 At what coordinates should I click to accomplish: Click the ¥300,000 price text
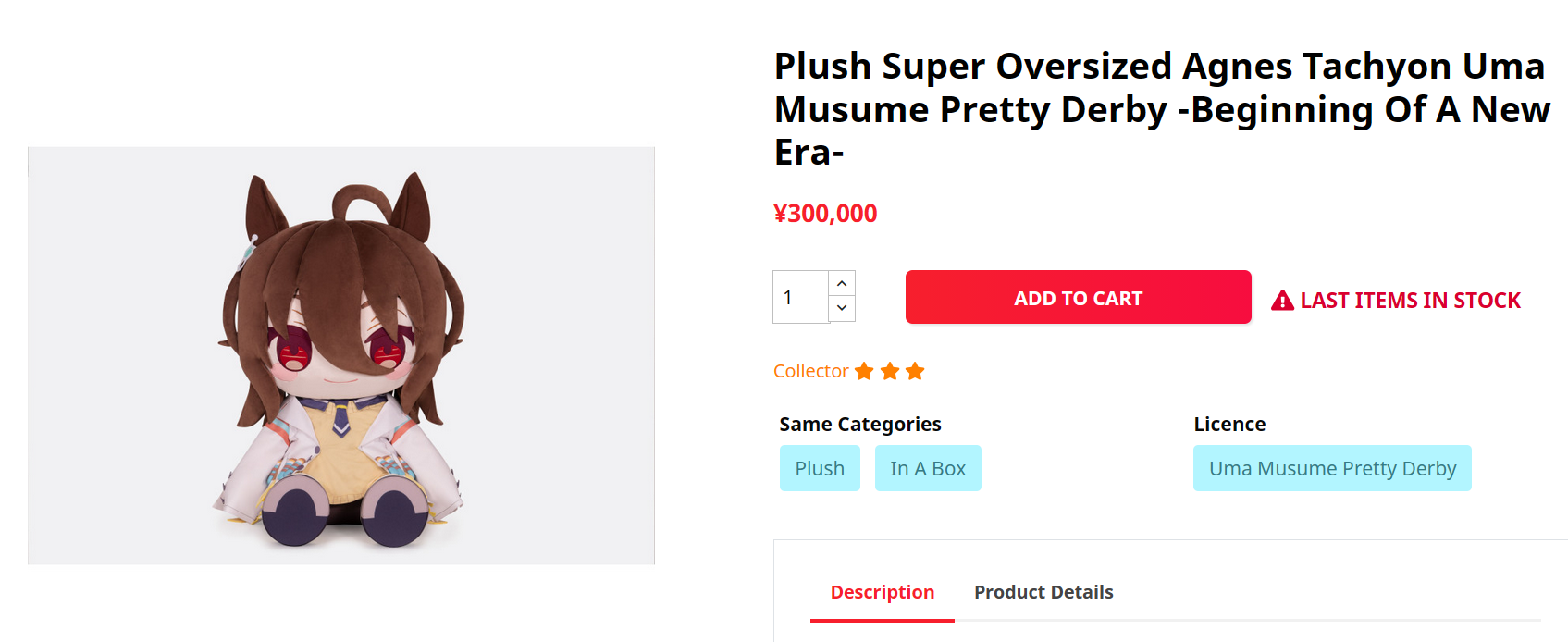click(x=825, y=214)
